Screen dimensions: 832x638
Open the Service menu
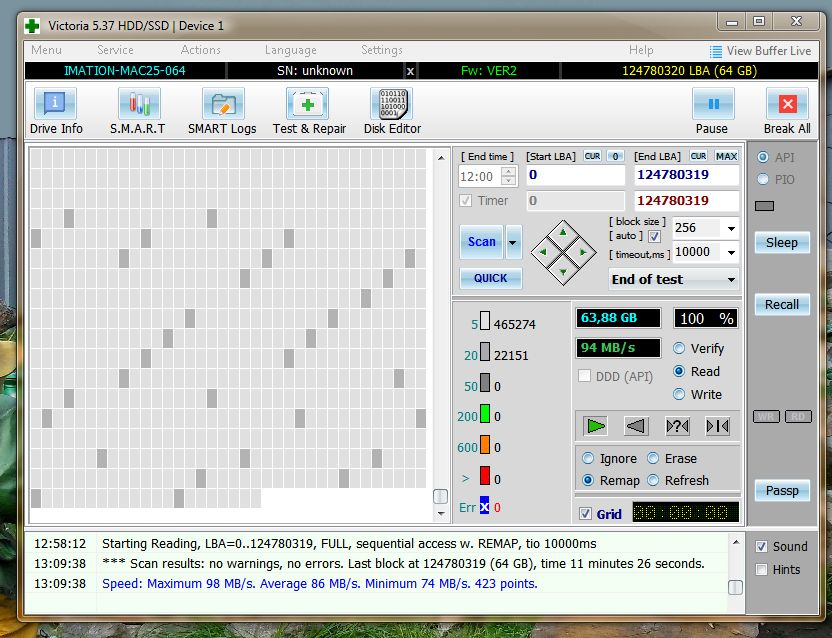tap(115, 50)
